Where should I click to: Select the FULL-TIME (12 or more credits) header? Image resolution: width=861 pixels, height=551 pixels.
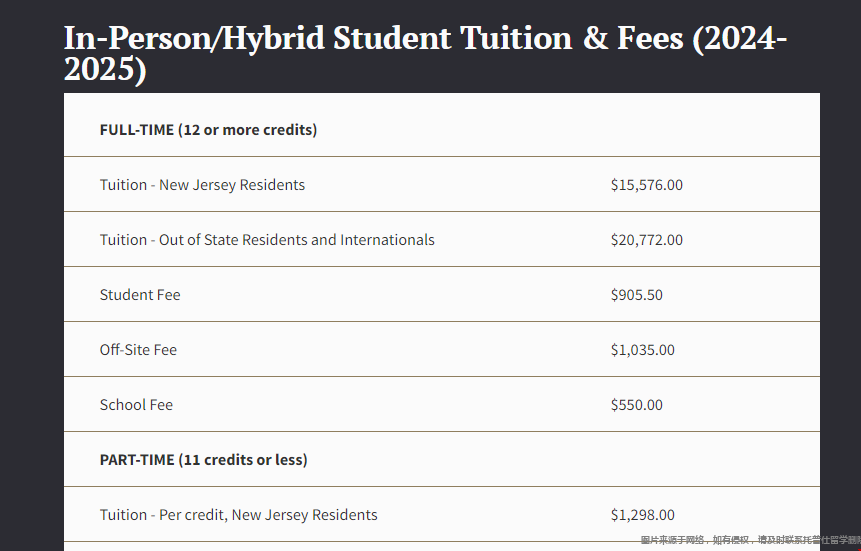pyautogui.click(x=208, y=130)
